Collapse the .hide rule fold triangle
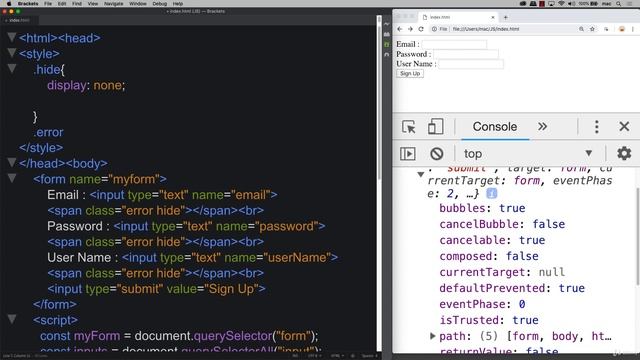 12,69
